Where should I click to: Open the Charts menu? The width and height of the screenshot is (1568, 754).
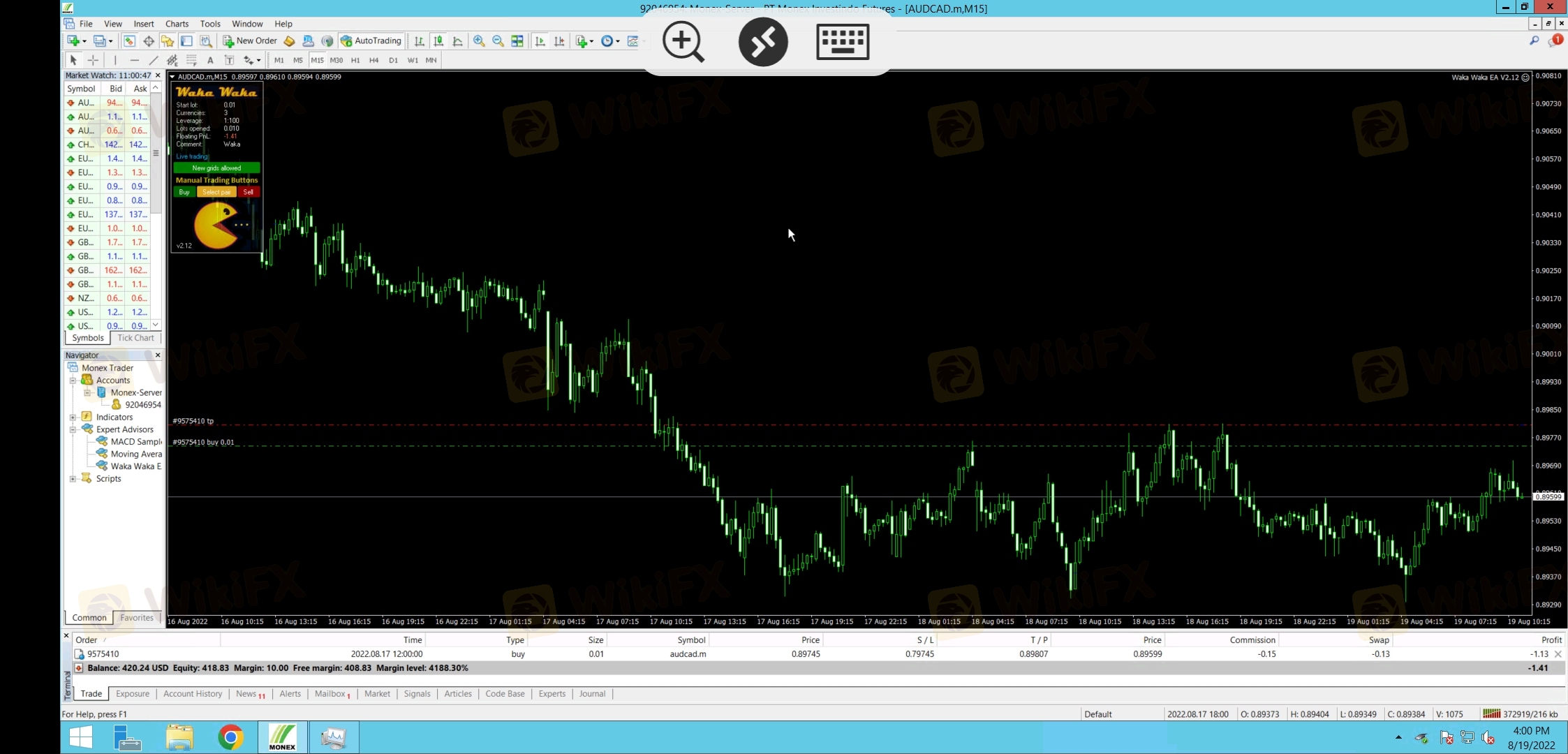tap(177, 24)
